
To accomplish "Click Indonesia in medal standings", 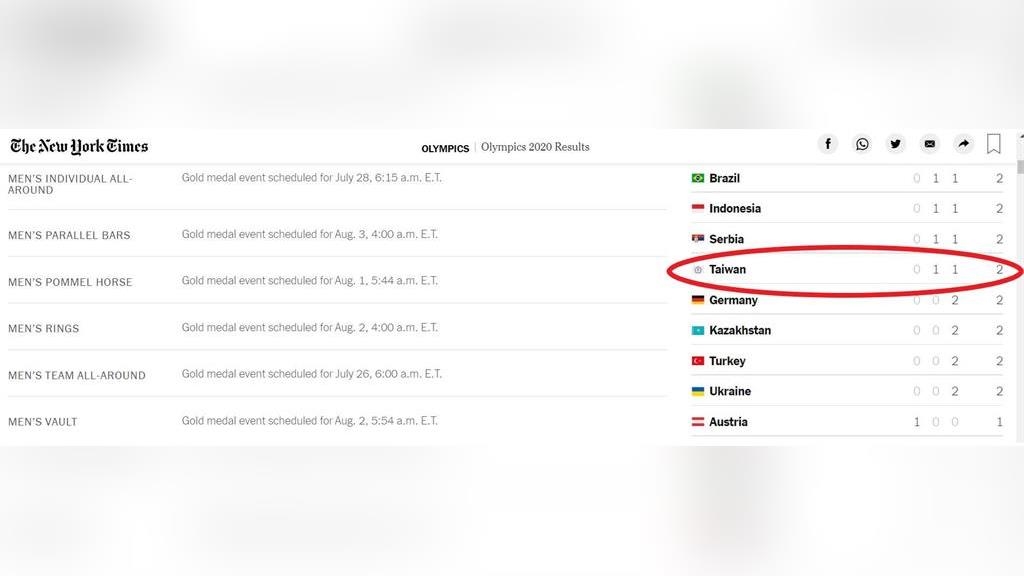I will (735, 209).
